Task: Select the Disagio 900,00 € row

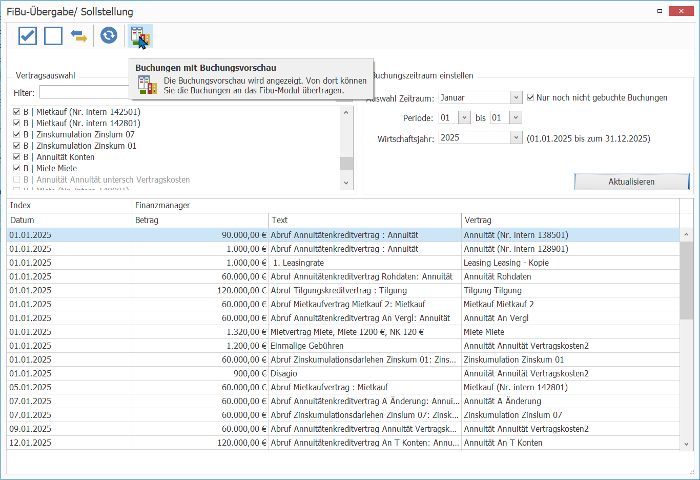Action: pyautogui.click(x=343, y=373)
